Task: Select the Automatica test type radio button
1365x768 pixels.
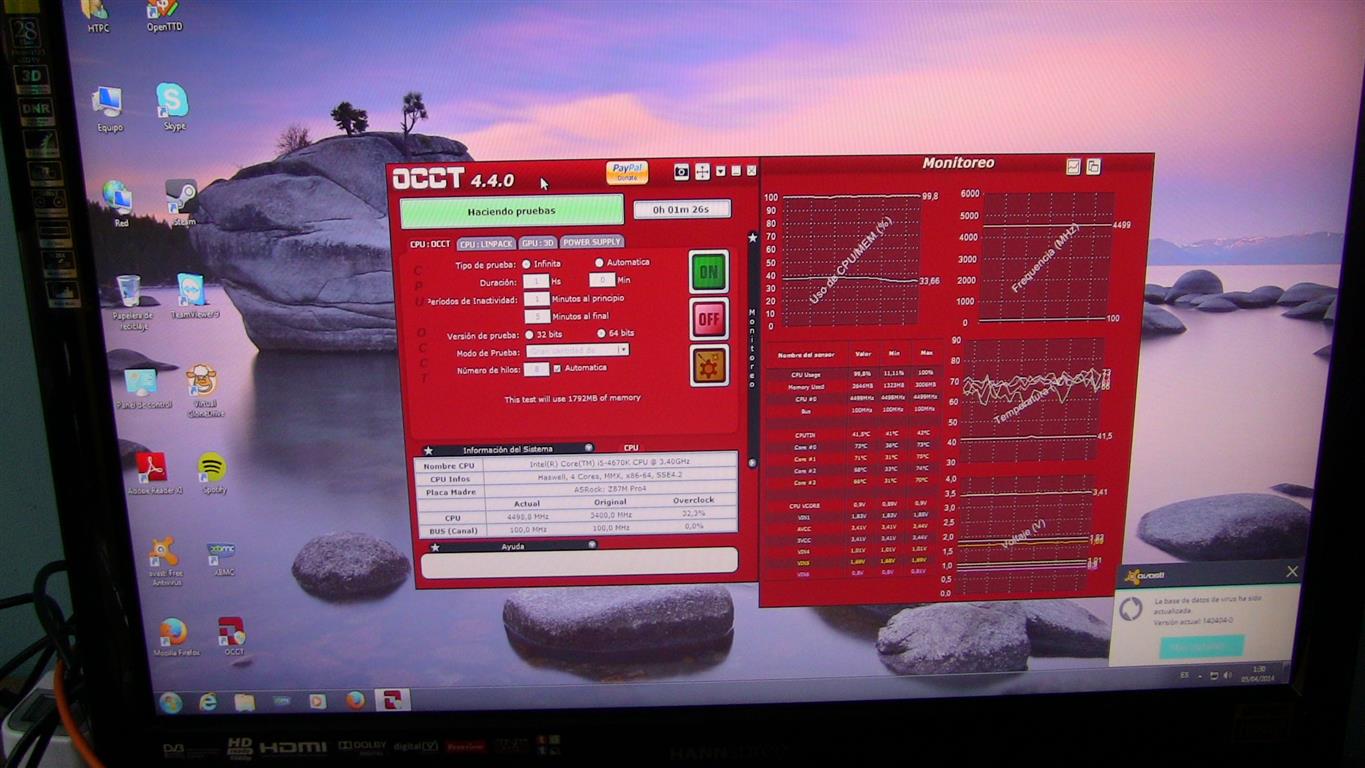Action: tap(599, 263)
